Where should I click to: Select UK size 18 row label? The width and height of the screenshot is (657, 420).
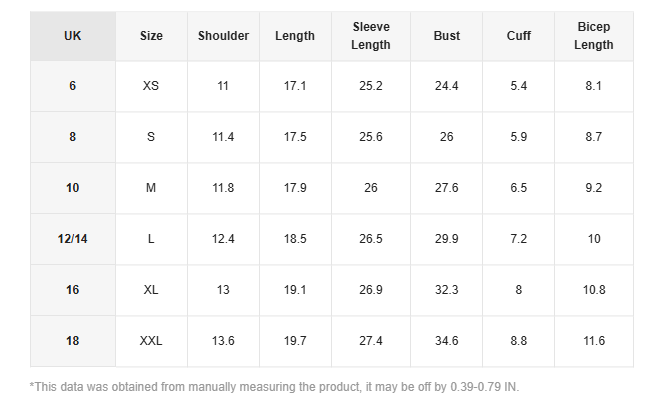tap(73, 341)
